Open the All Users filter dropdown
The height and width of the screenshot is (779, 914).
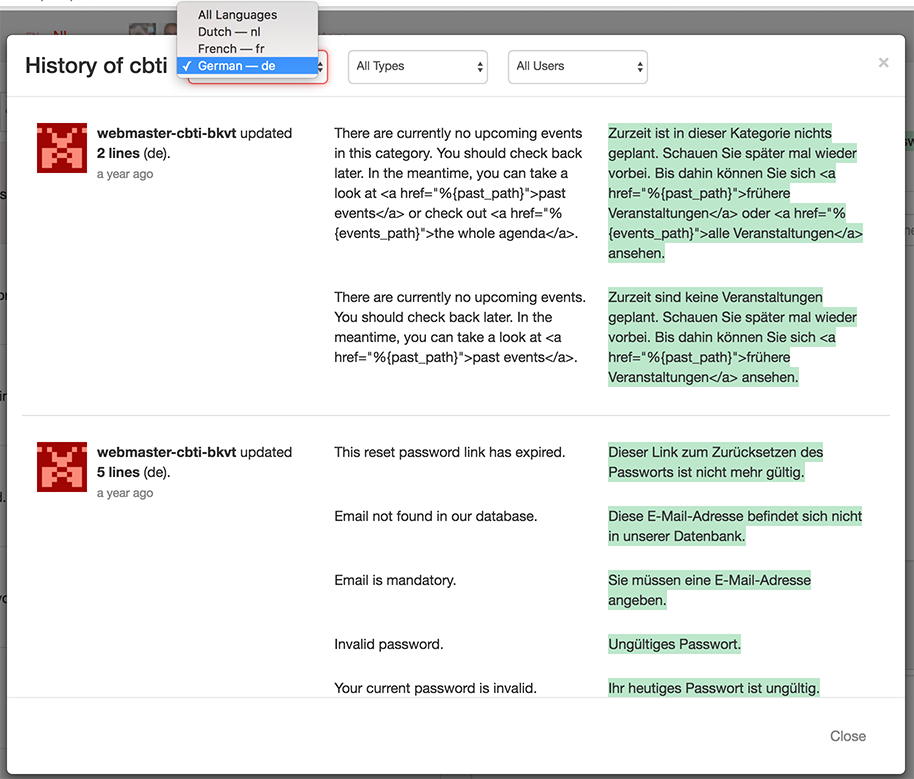tap(578, 66)
